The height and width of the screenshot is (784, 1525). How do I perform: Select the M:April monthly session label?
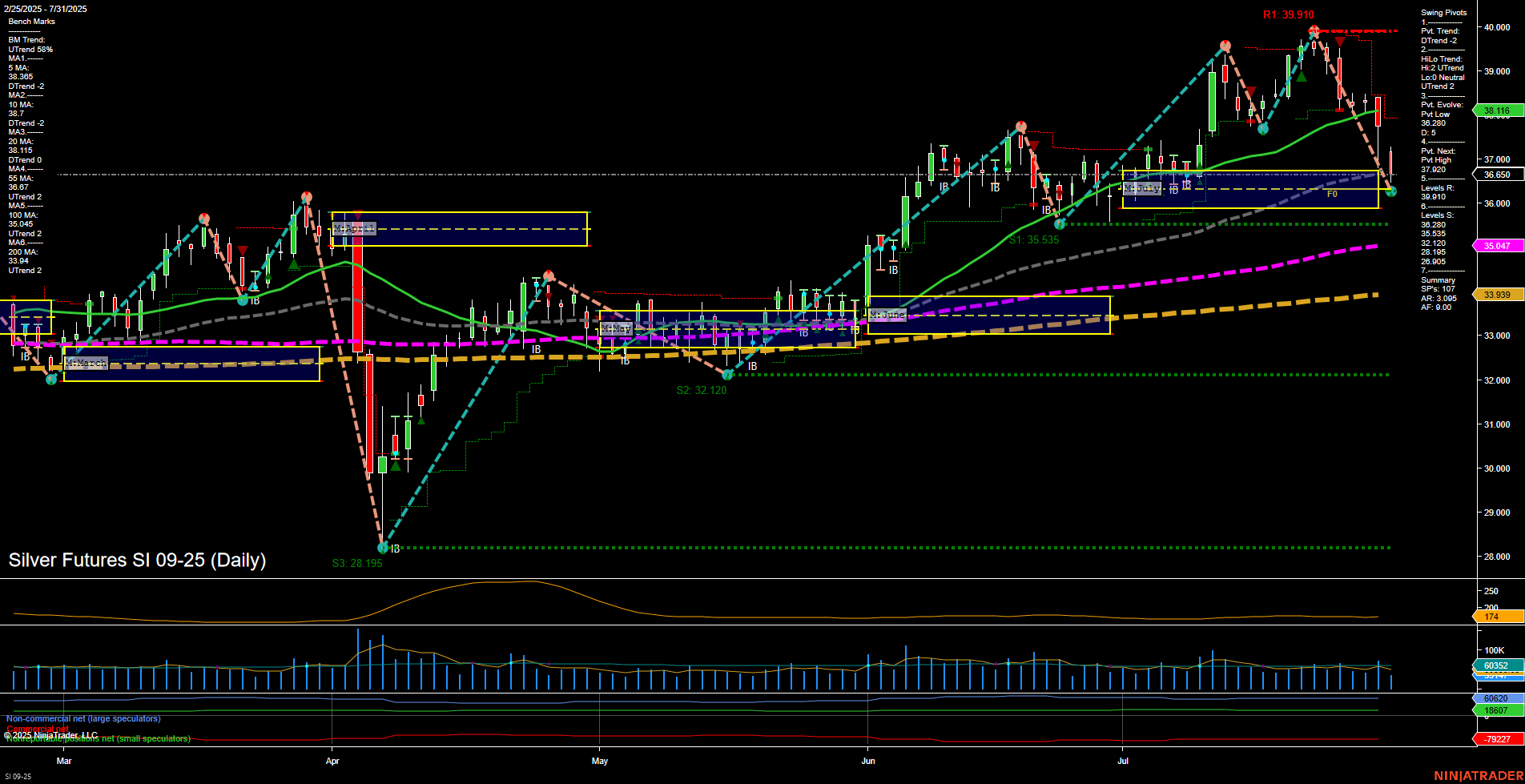(354, 229)
